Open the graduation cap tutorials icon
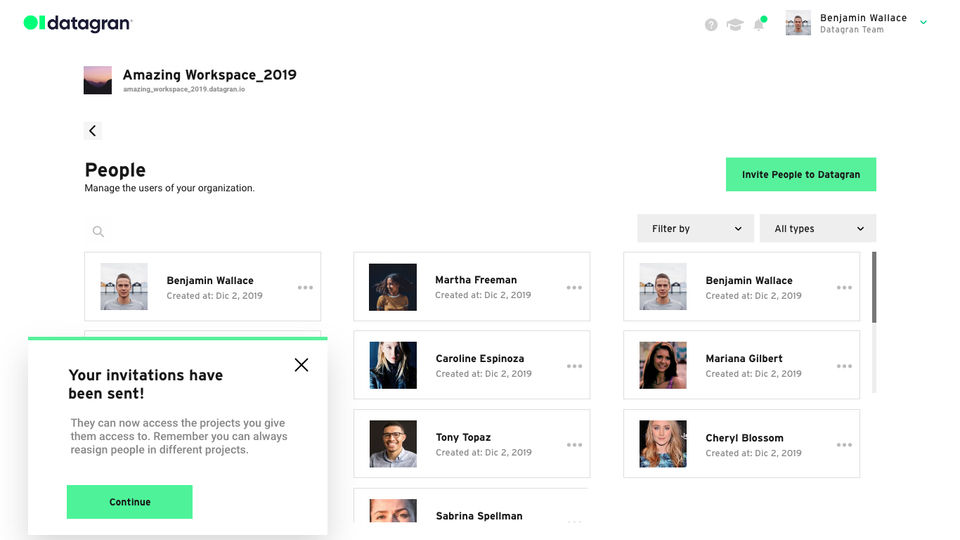Screen dimensions: 960x540 pos(735,25)
